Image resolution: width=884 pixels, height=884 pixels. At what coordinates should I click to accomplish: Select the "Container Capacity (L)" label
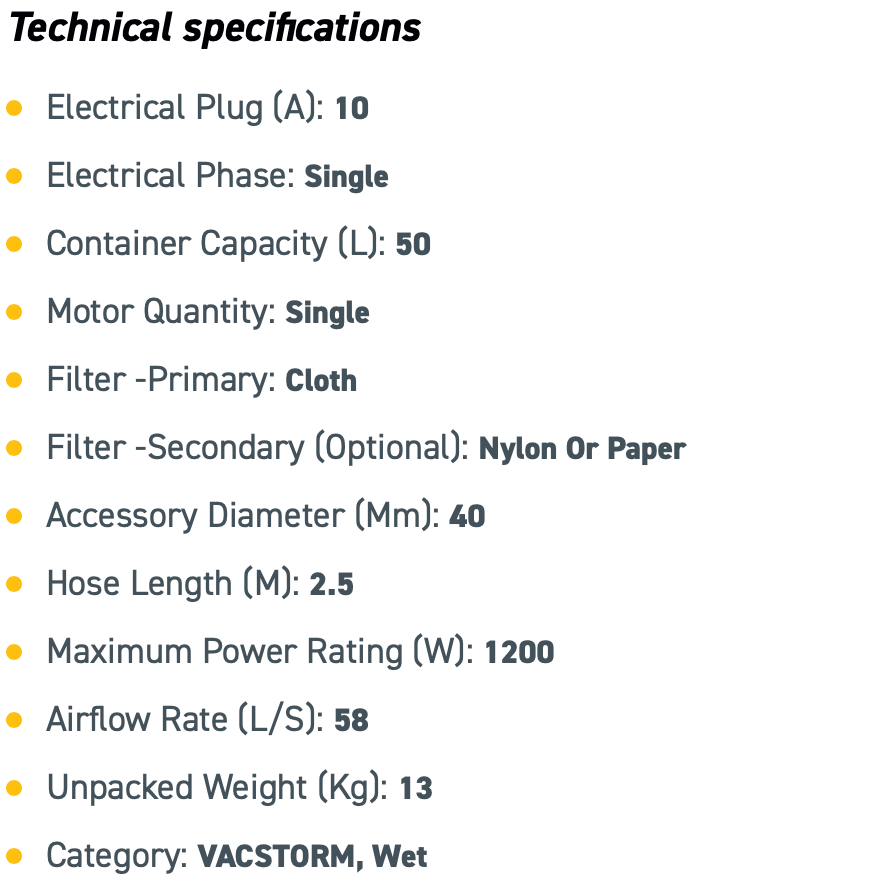[215, 244]
